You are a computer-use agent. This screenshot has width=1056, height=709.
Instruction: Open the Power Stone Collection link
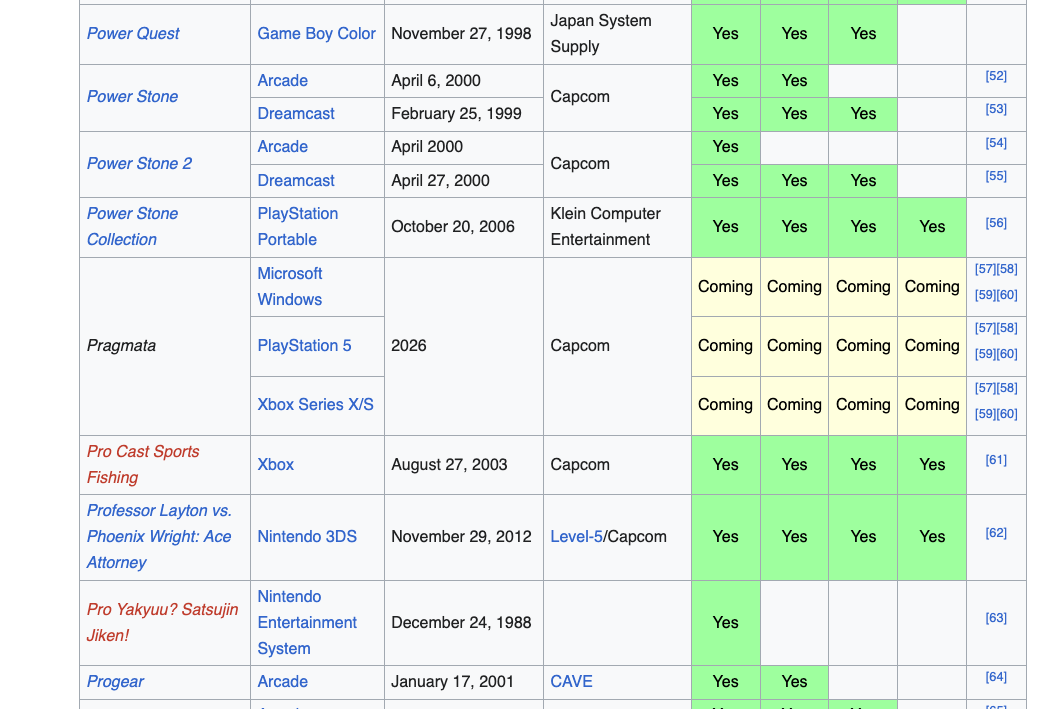(x=132, y=226)
